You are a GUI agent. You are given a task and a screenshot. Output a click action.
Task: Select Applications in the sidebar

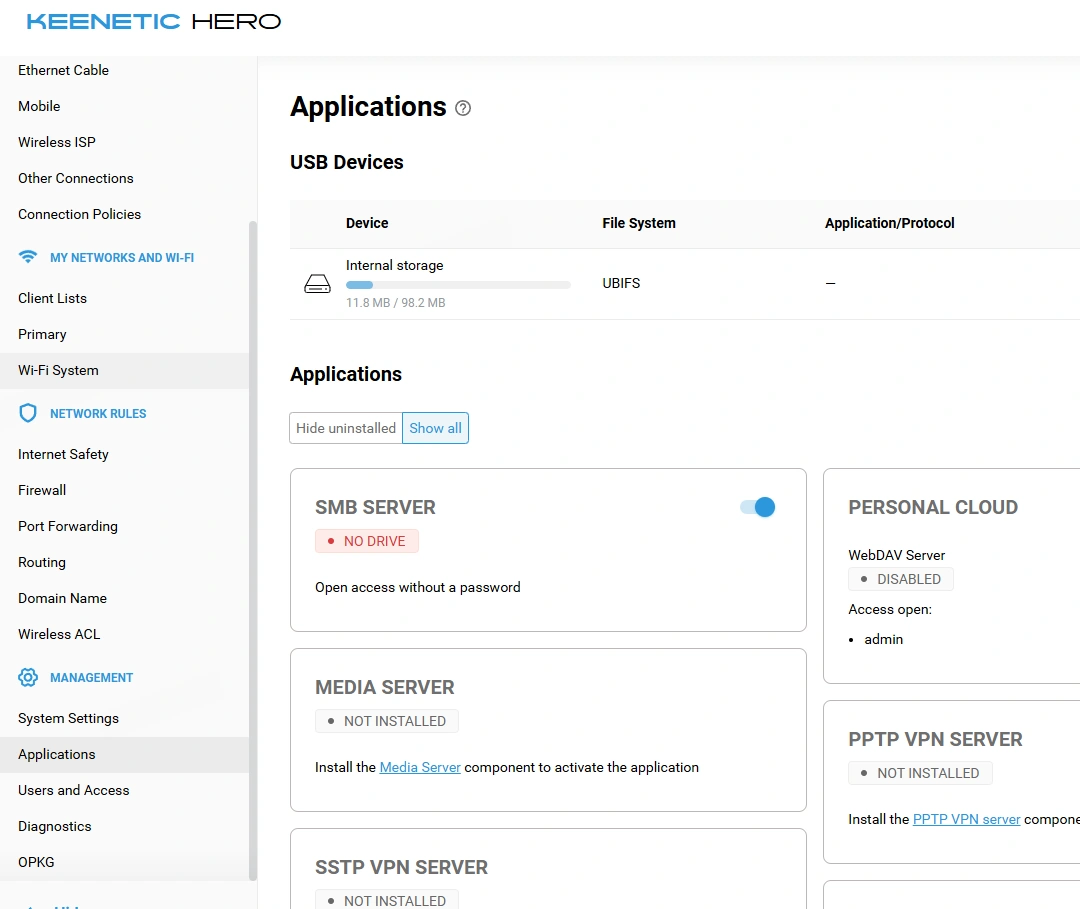(124, 755)
